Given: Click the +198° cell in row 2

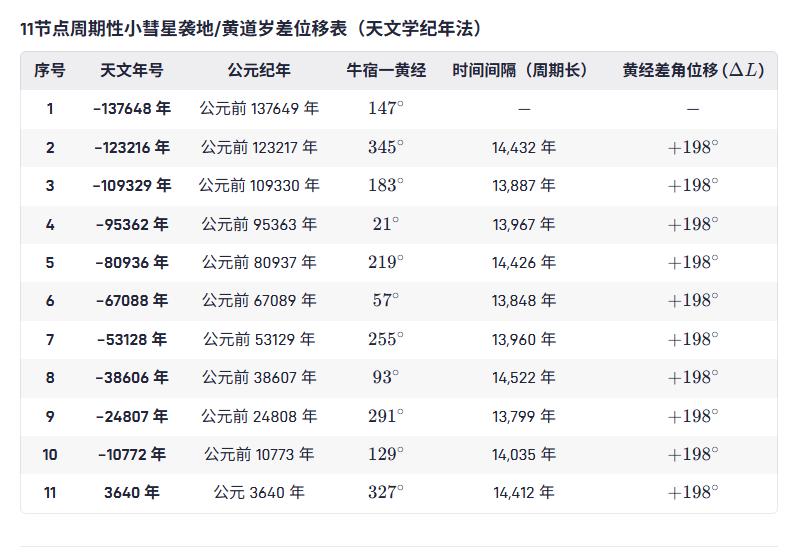Looking at the screenshot, I should pyautogui.click(x=693, y=148).
